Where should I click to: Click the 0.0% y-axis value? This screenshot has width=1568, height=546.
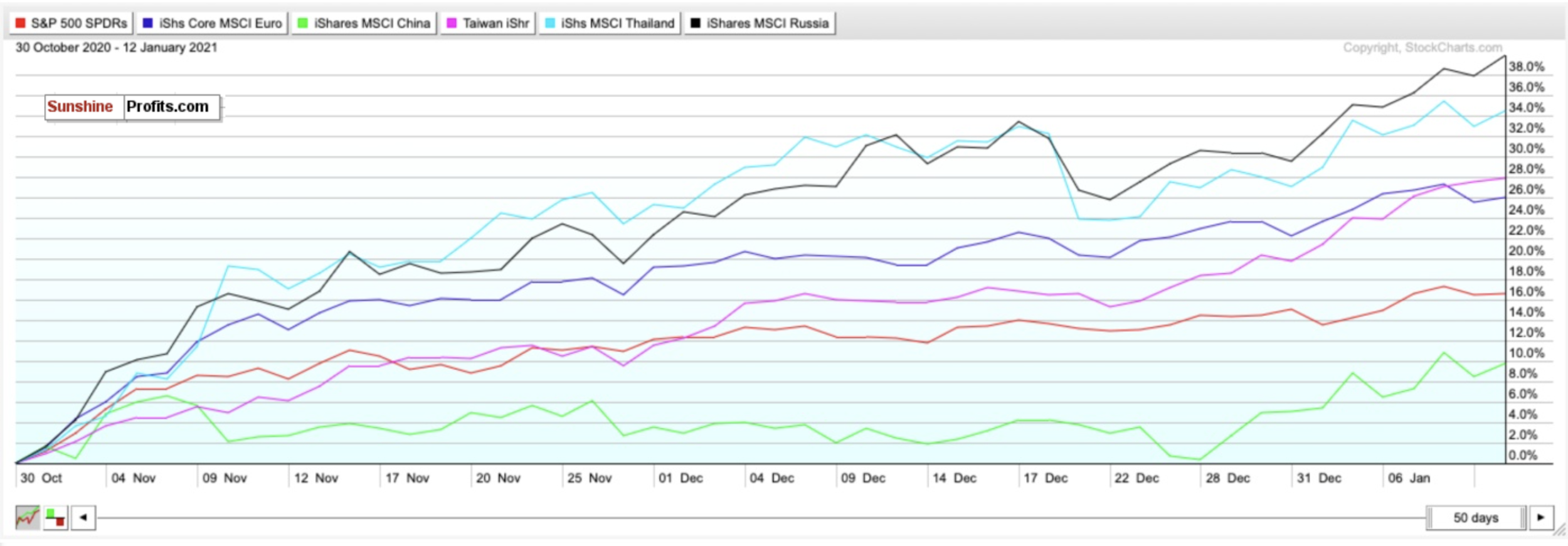(1523, 455)
